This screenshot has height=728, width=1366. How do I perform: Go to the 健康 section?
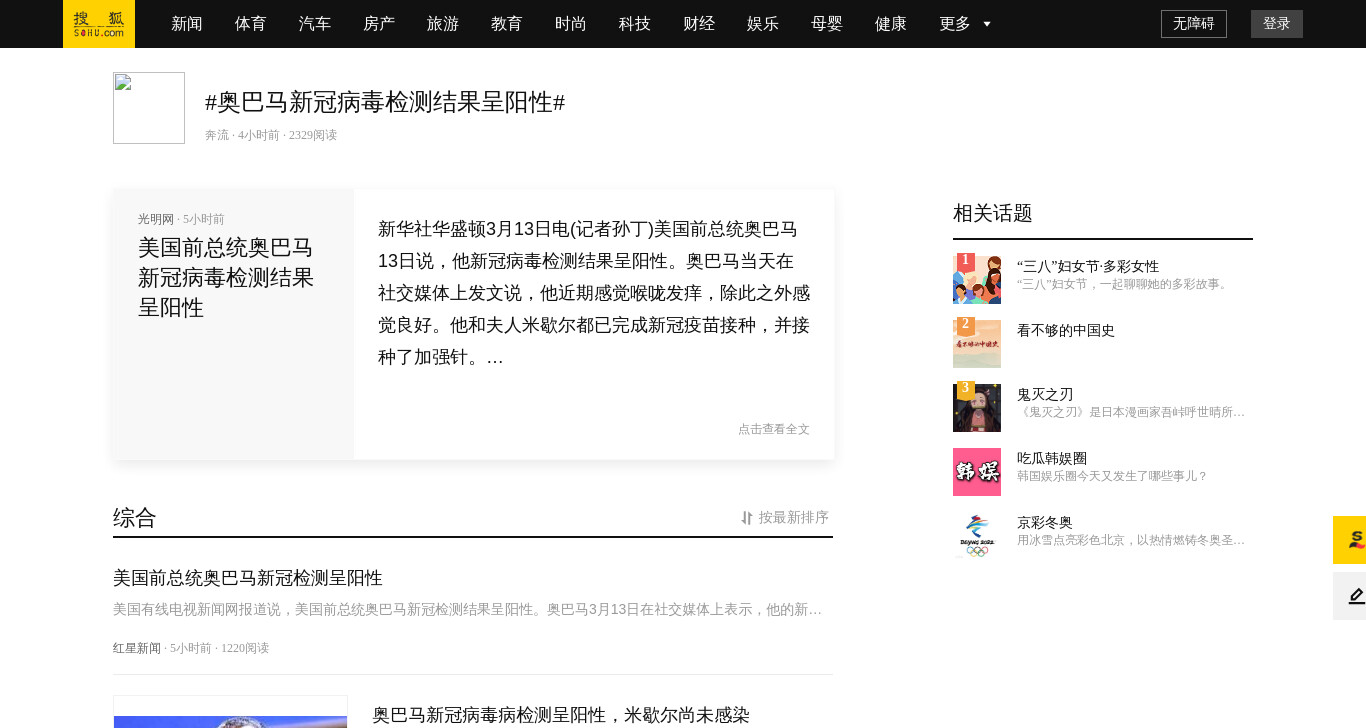(891, 24)
